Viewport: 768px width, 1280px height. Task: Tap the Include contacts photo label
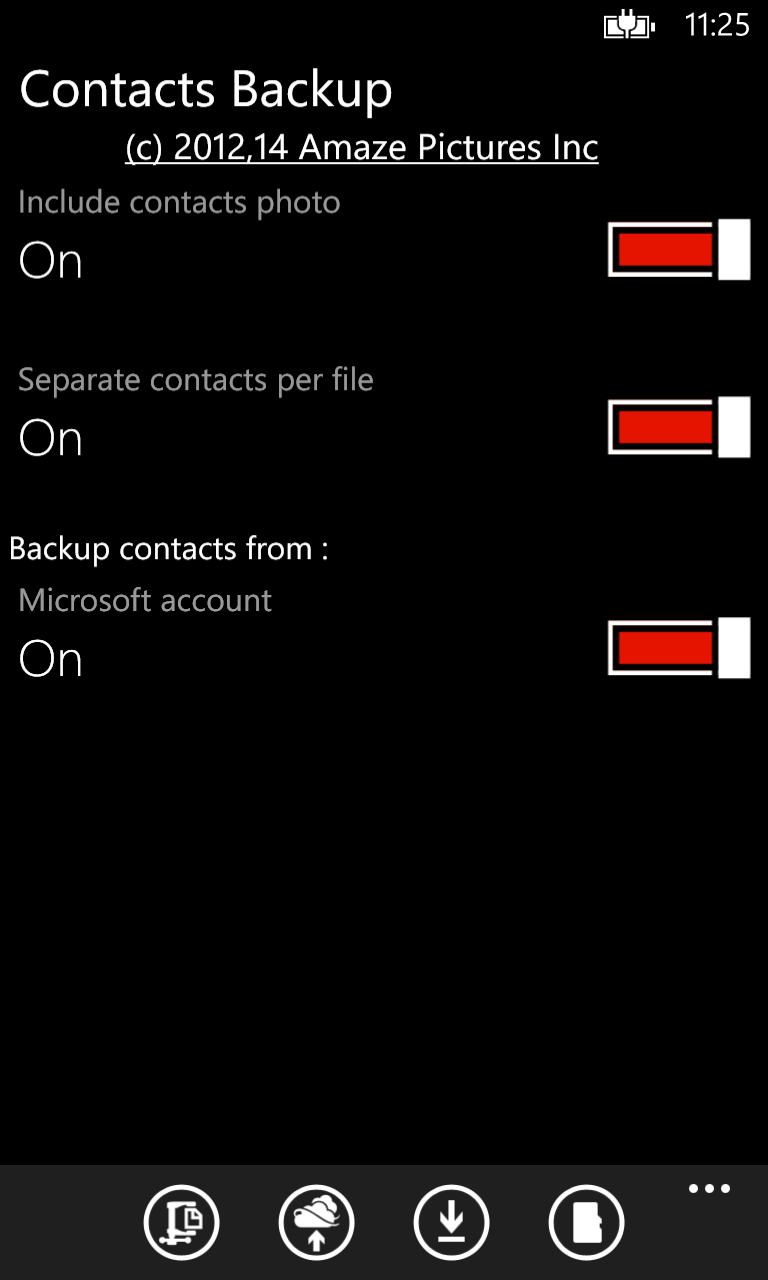(179, 203)
